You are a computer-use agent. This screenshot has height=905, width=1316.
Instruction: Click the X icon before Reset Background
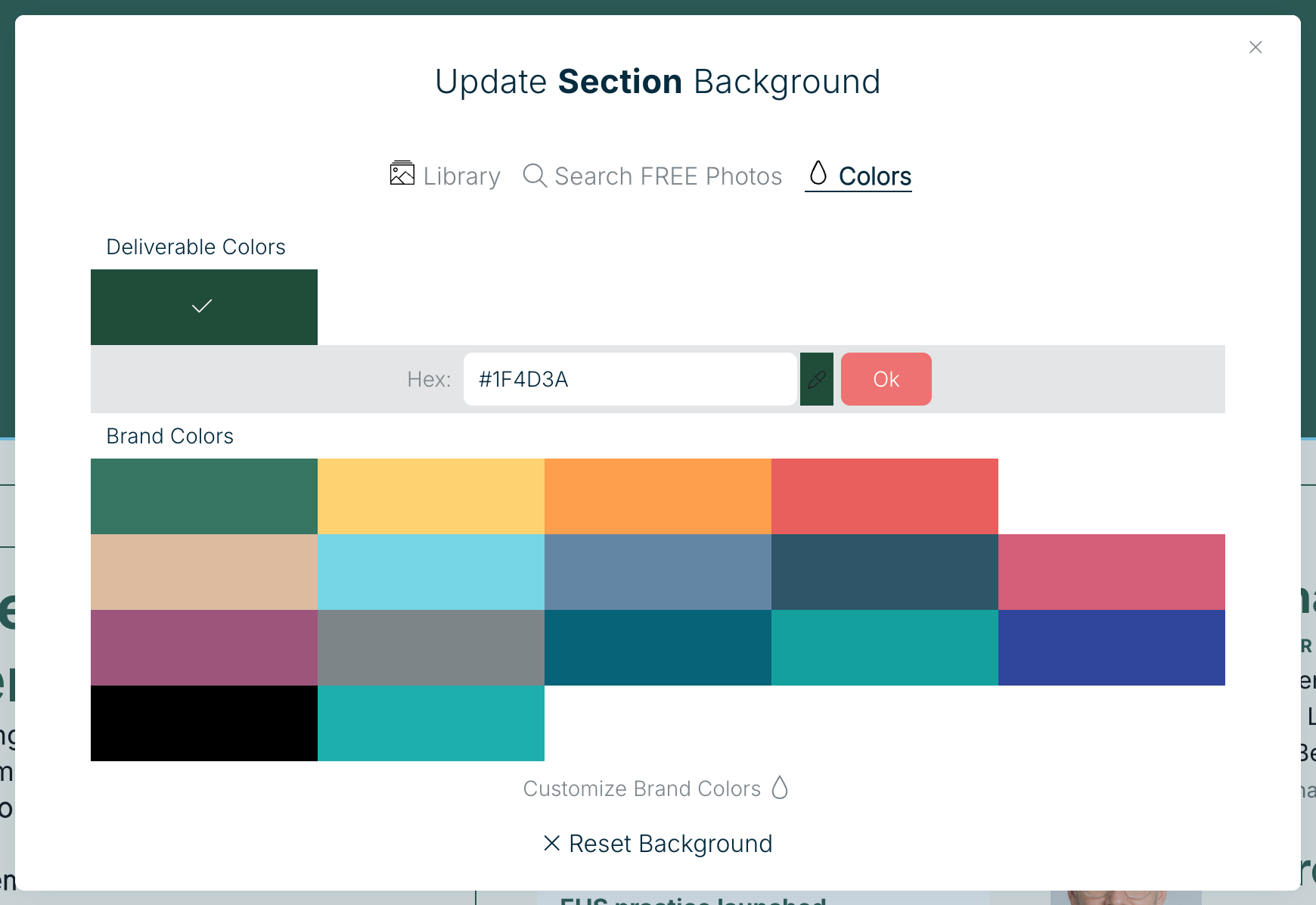[552, 843]
